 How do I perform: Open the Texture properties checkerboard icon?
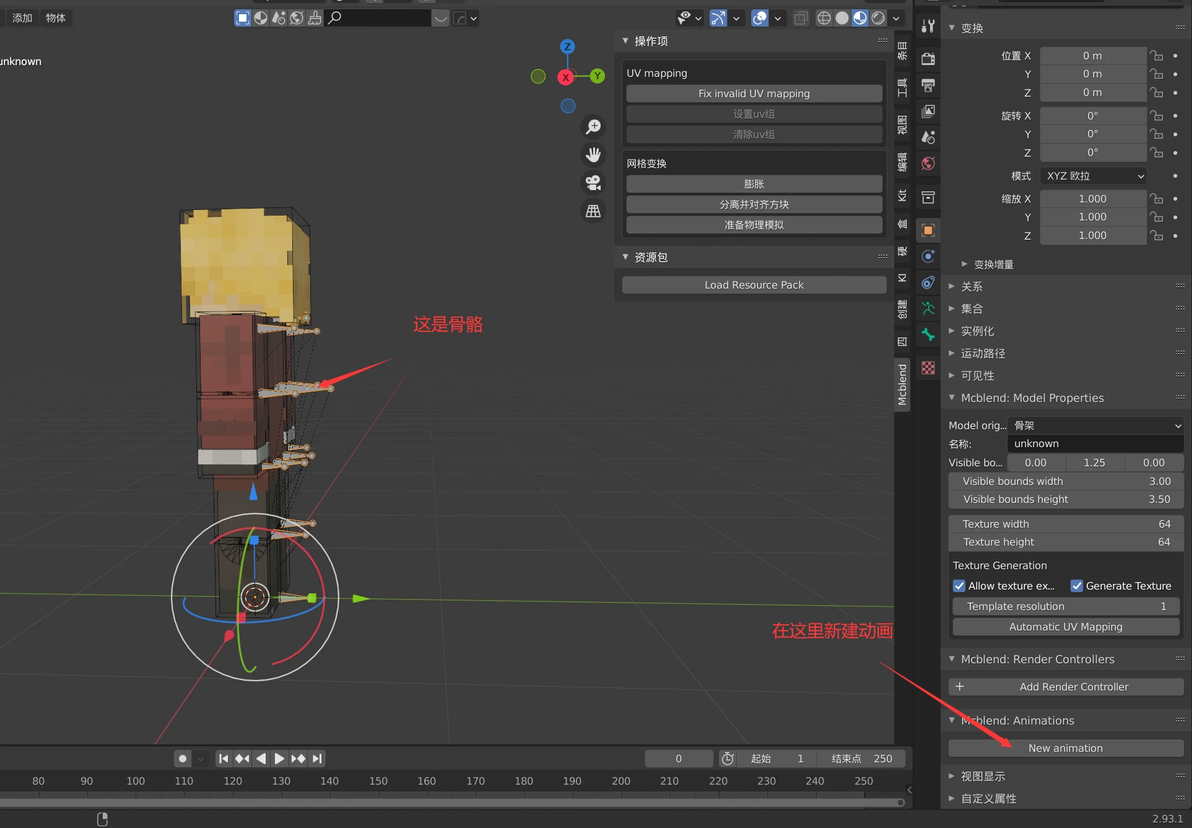928,368
